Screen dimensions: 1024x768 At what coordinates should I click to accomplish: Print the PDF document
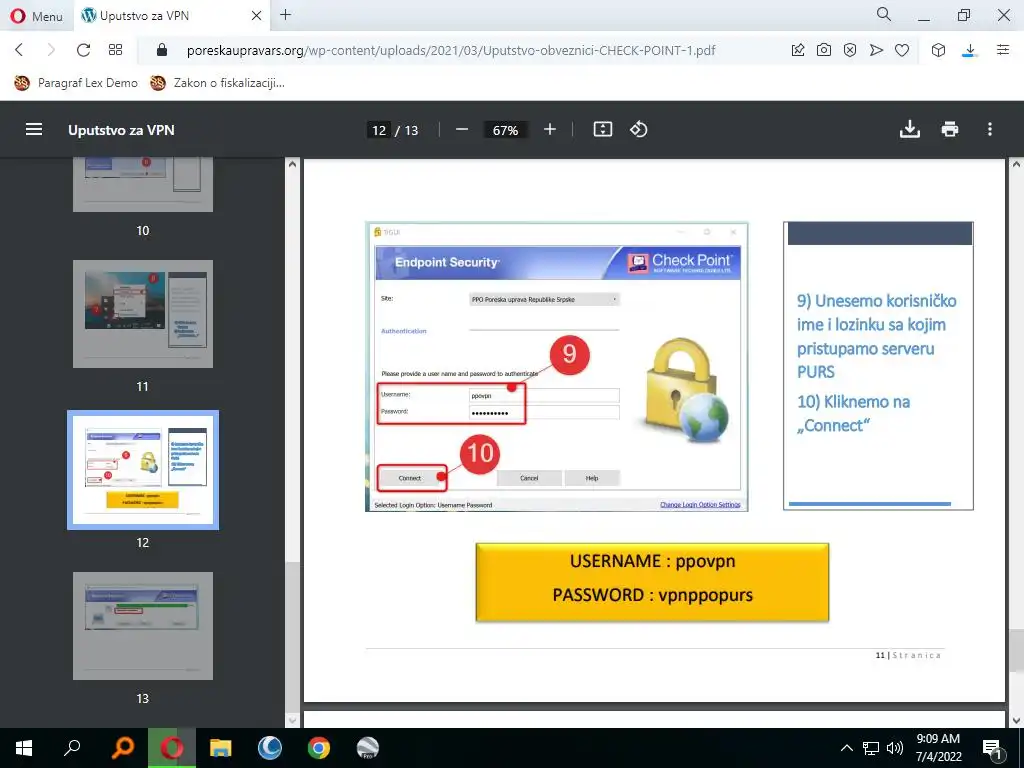tap(950, 129)
